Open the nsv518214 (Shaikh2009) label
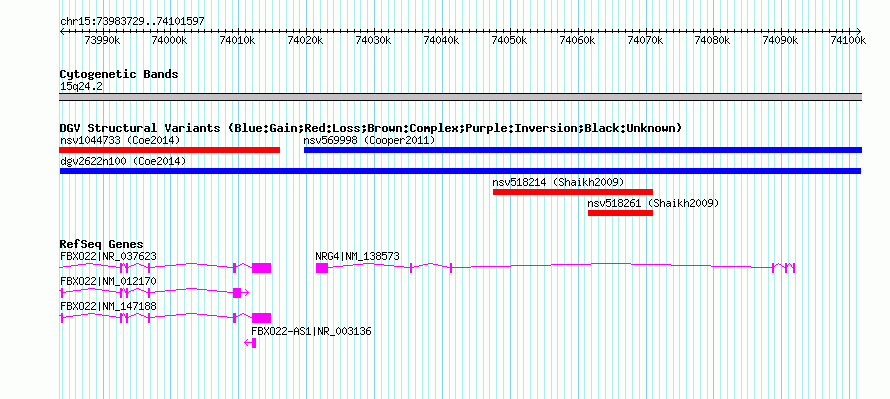890x399 pixels. click(x=559, y=182)
